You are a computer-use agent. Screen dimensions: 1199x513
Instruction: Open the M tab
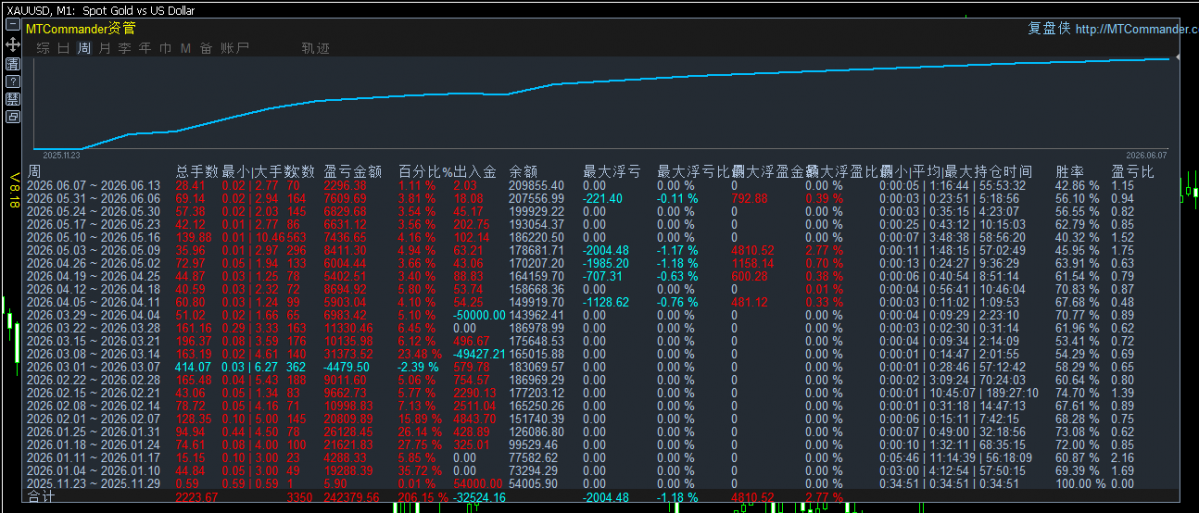(185, 48)
